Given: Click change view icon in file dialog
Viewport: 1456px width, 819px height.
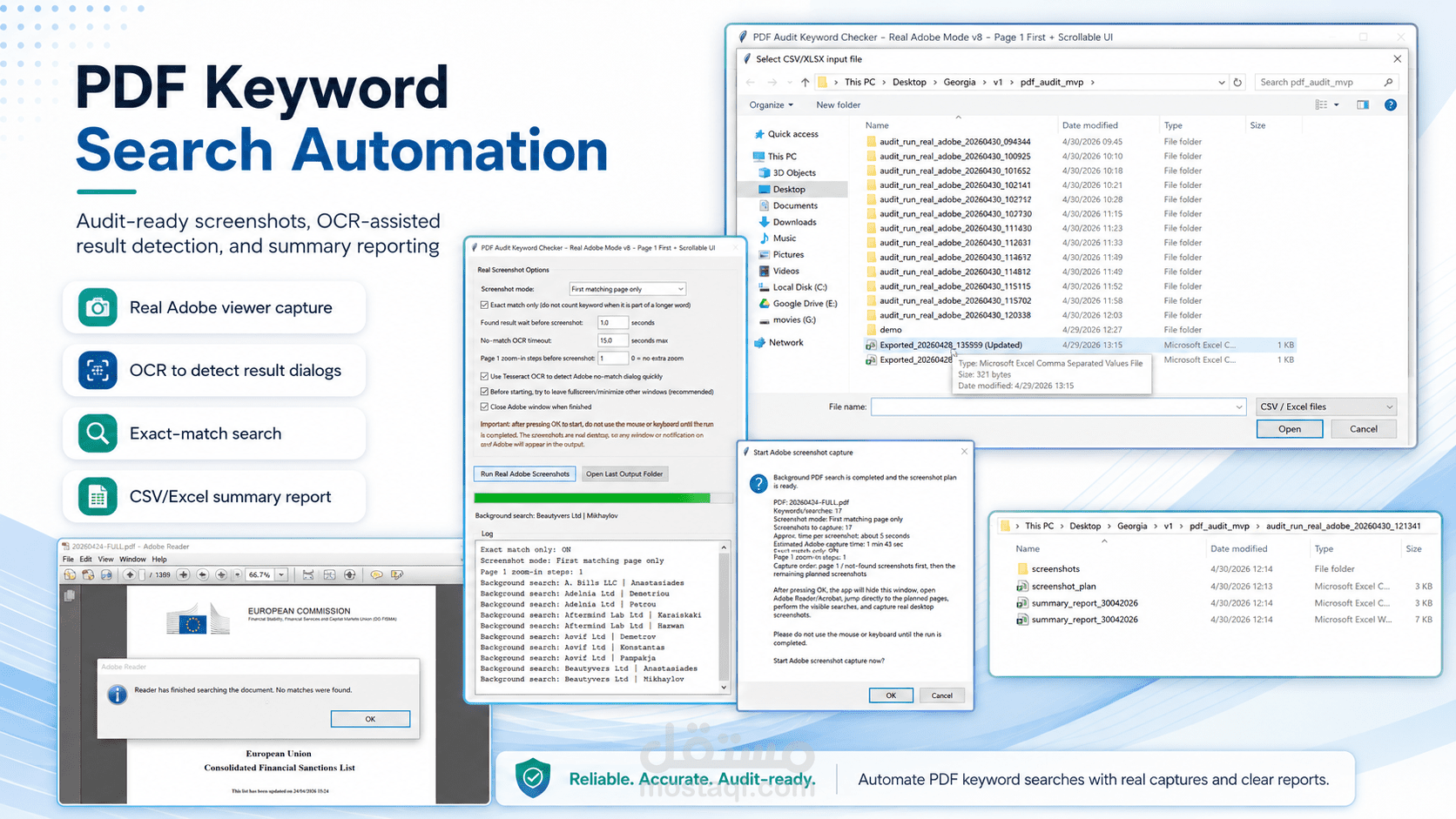Looking at the screenshot, I should 1321,105.
